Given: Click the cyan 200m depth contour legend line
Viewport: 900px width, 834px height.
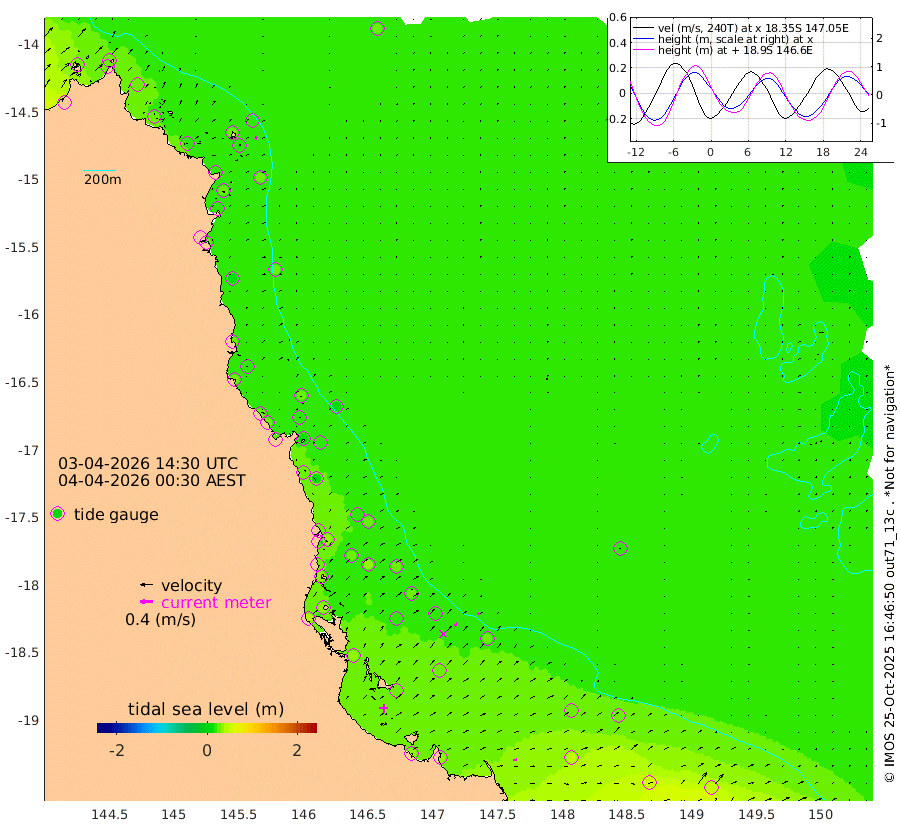Looking at the screenshot, I should 99,170.
